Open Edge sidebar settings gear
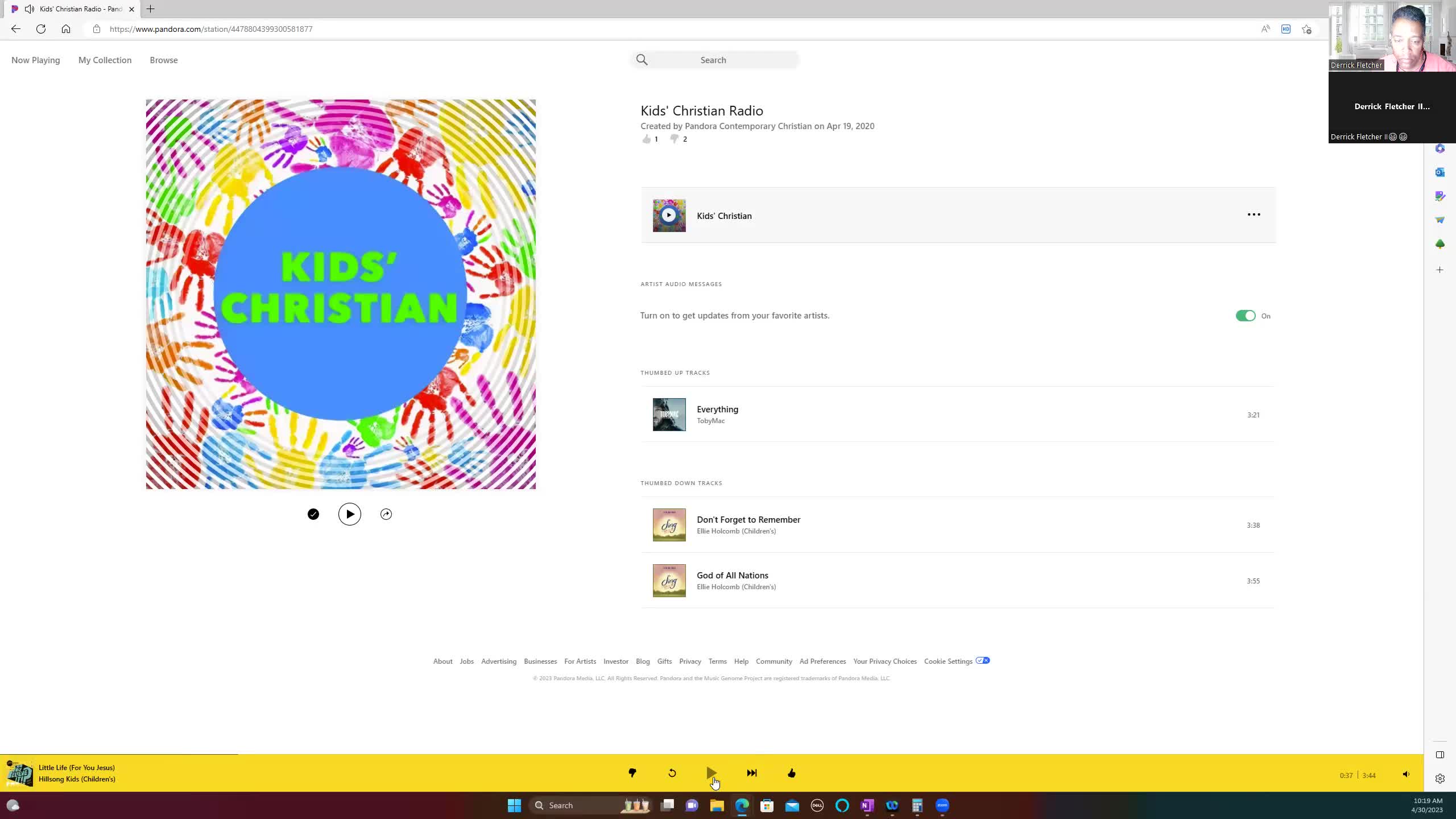The image size is (1456, 819). (x=1440, y=779)
